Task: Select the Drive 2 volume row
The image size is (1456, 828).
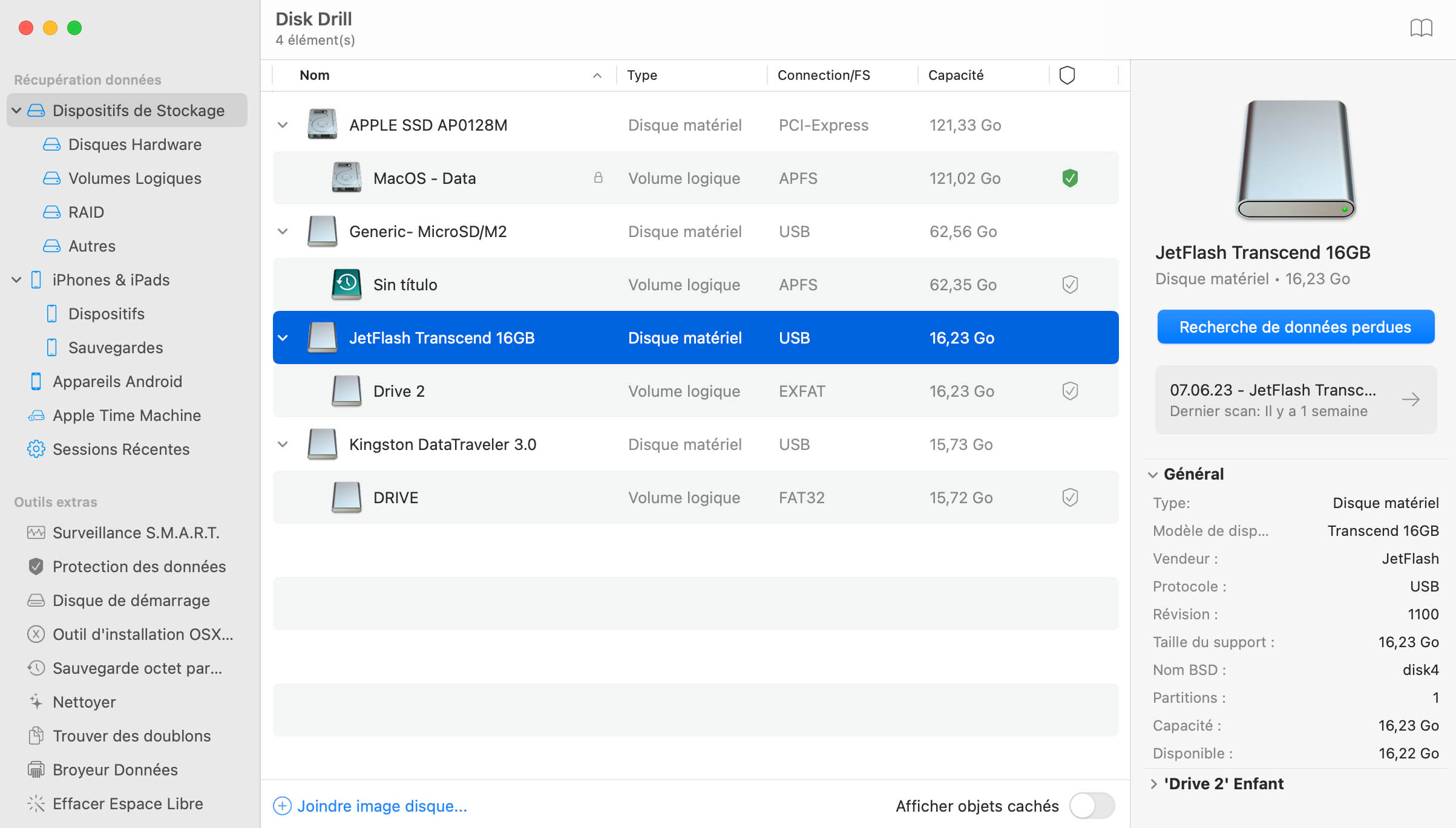Action: coord(695,391)
